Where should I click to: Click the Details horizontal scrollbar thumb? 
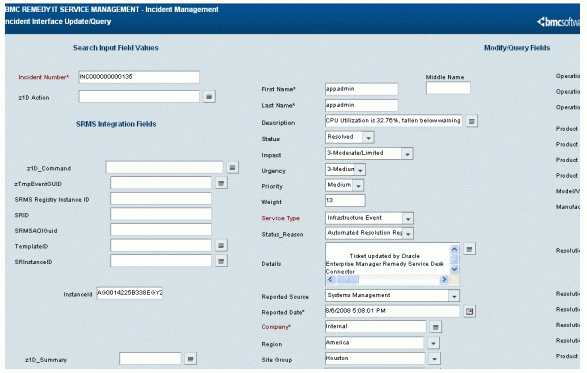coord(348,280)
